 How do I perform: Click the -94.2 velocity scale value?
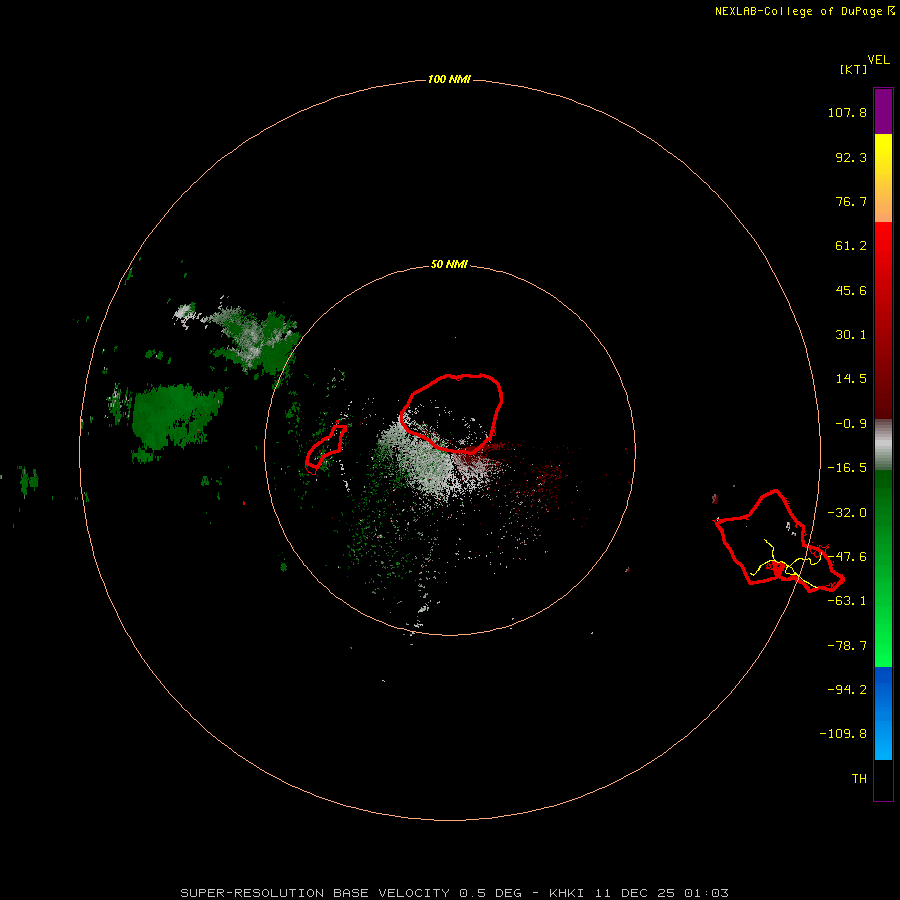847,689
